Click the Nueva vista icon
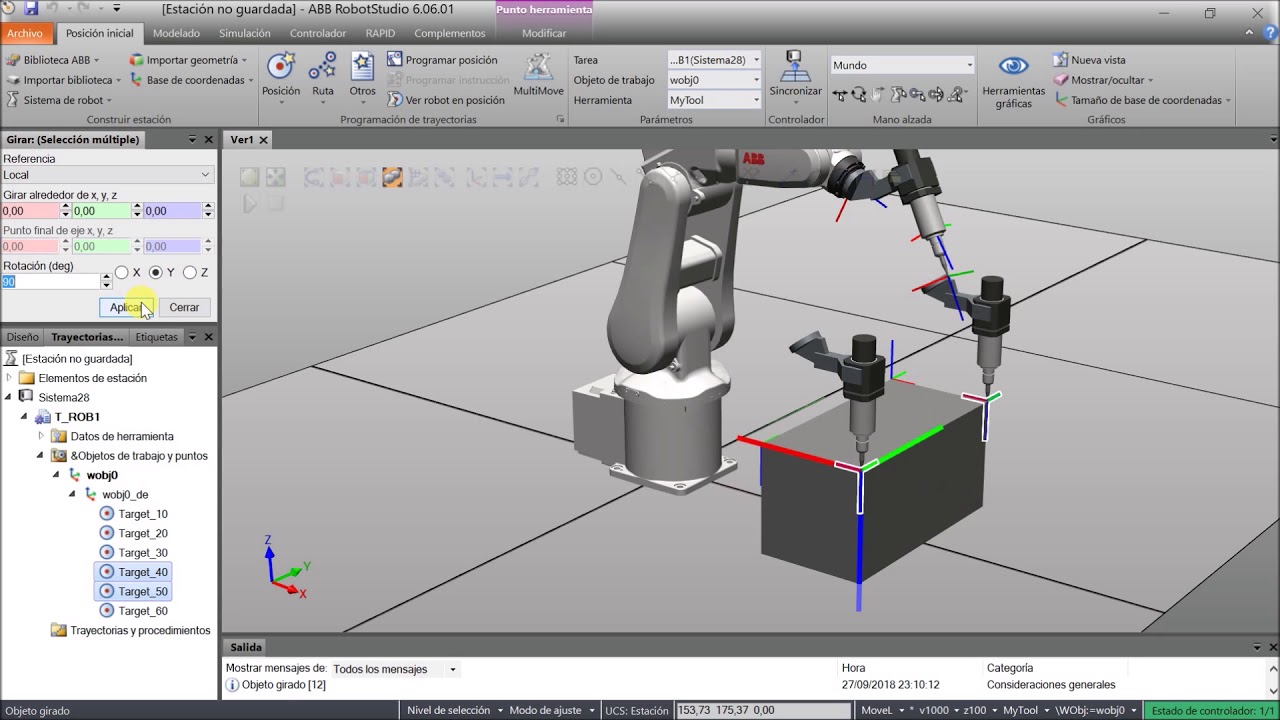This screenshot has height=720, width=1280. tap(1060, 60)
